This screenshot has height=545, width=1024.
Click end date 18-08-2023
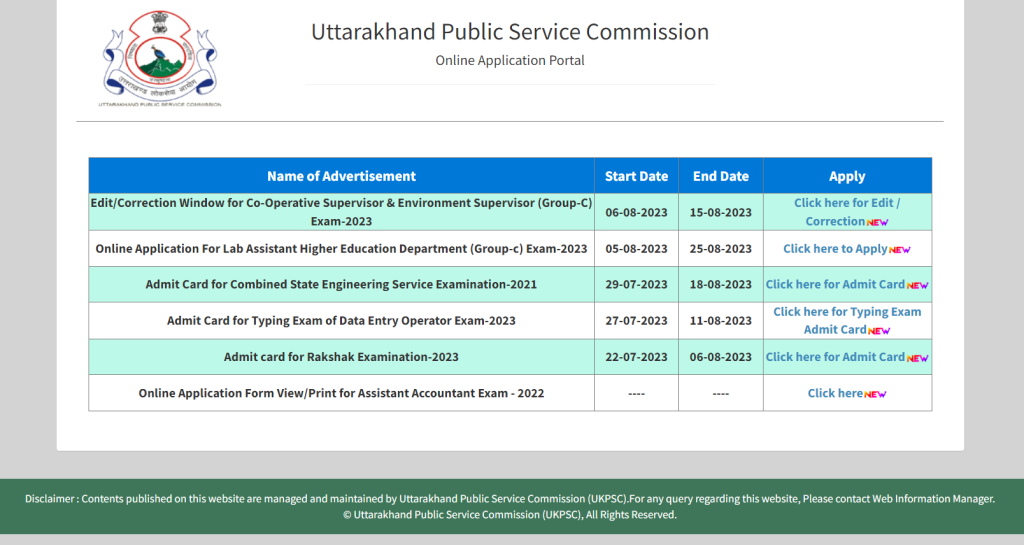(720, 285)
